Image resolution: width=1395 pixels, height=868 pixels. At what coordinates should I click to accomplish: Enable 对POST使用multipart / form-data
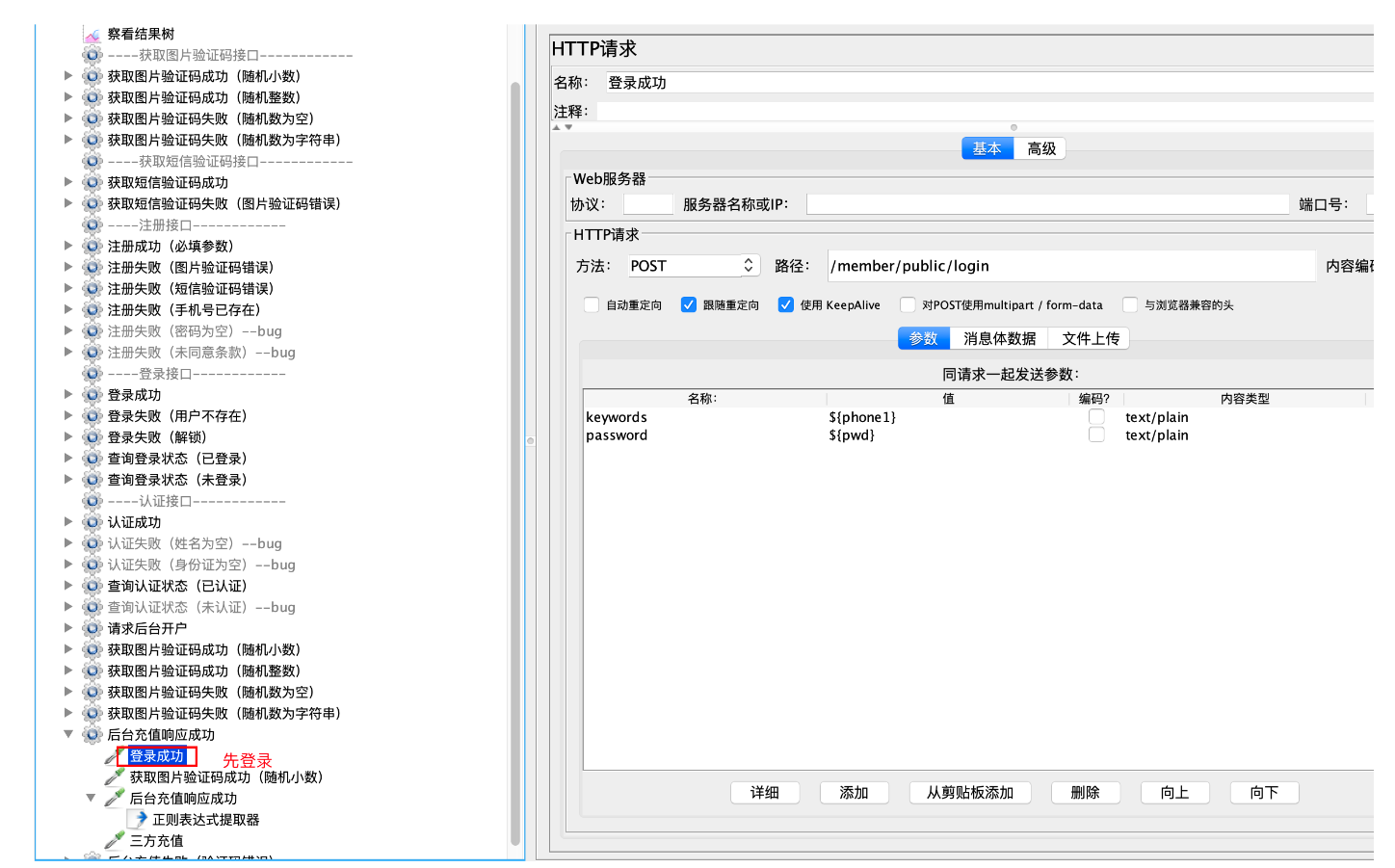[x=908, y=304]
